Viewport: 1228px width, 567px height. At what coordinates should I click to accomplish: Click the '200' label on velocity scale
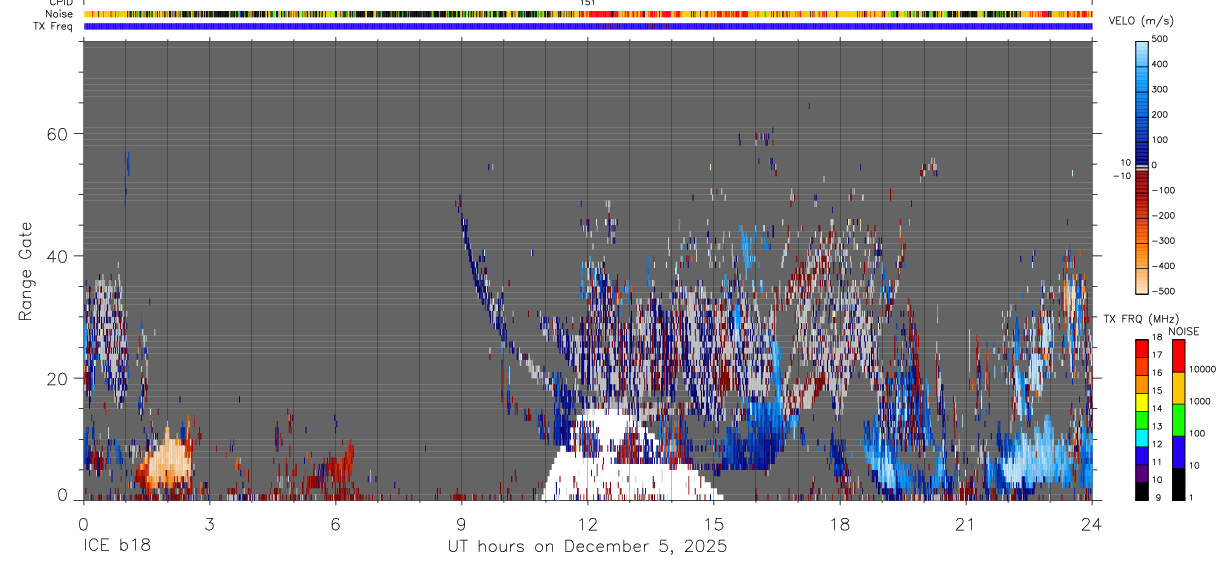pyautogui.click(x=1160, y=115)
